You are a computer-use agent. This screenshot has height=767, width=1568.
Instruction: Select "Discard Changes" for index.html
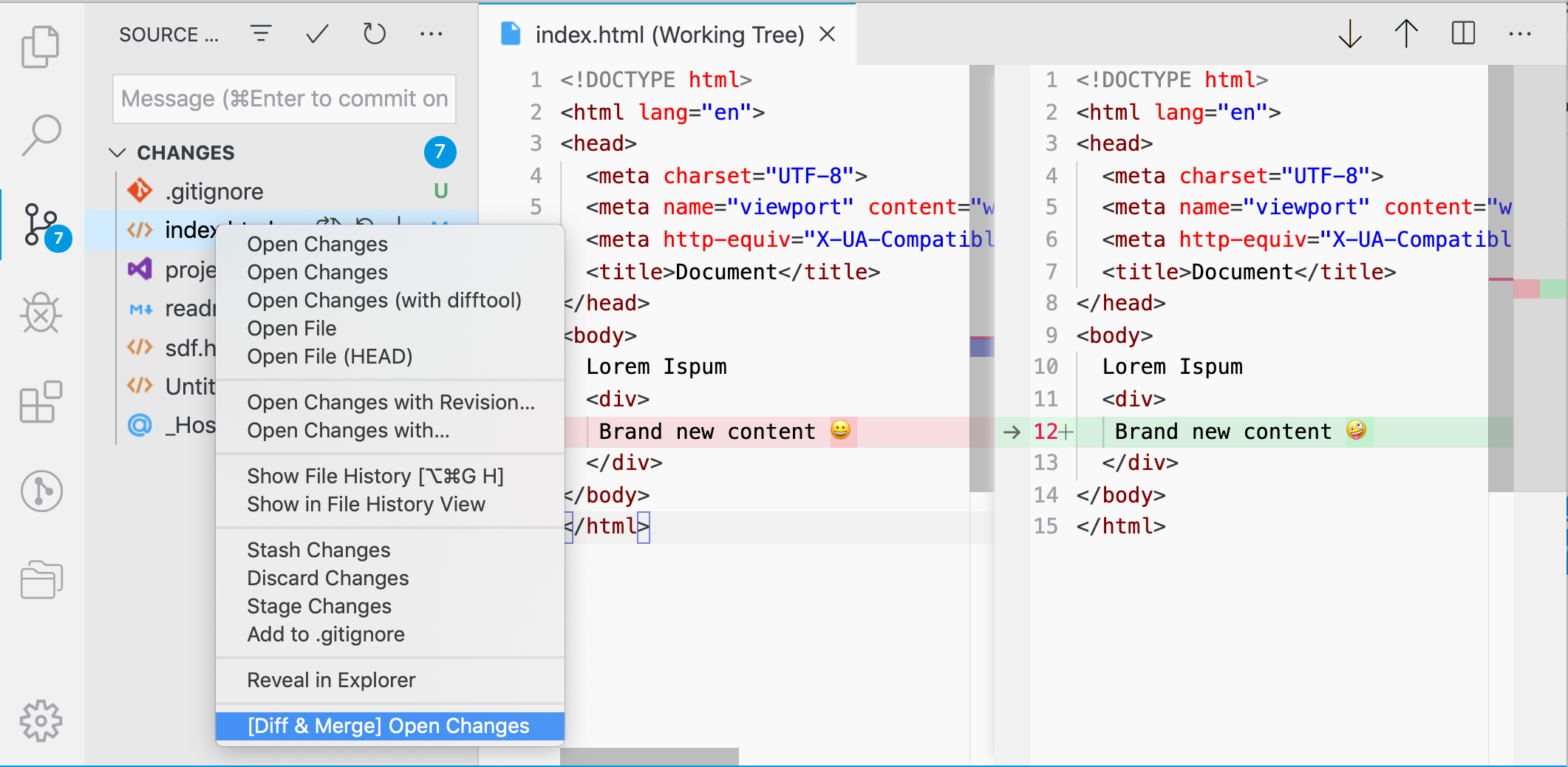327,578
